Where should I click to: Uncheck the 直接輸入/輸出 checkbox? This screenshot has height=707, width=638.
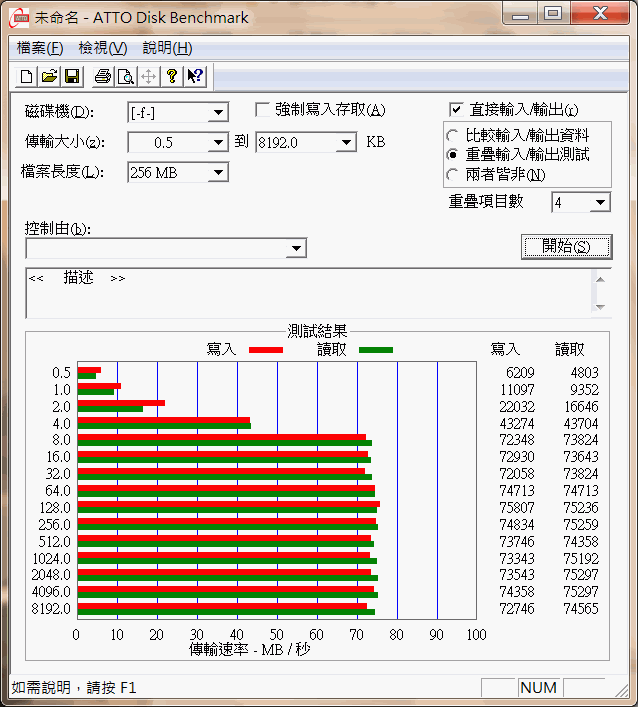point(456,110)
